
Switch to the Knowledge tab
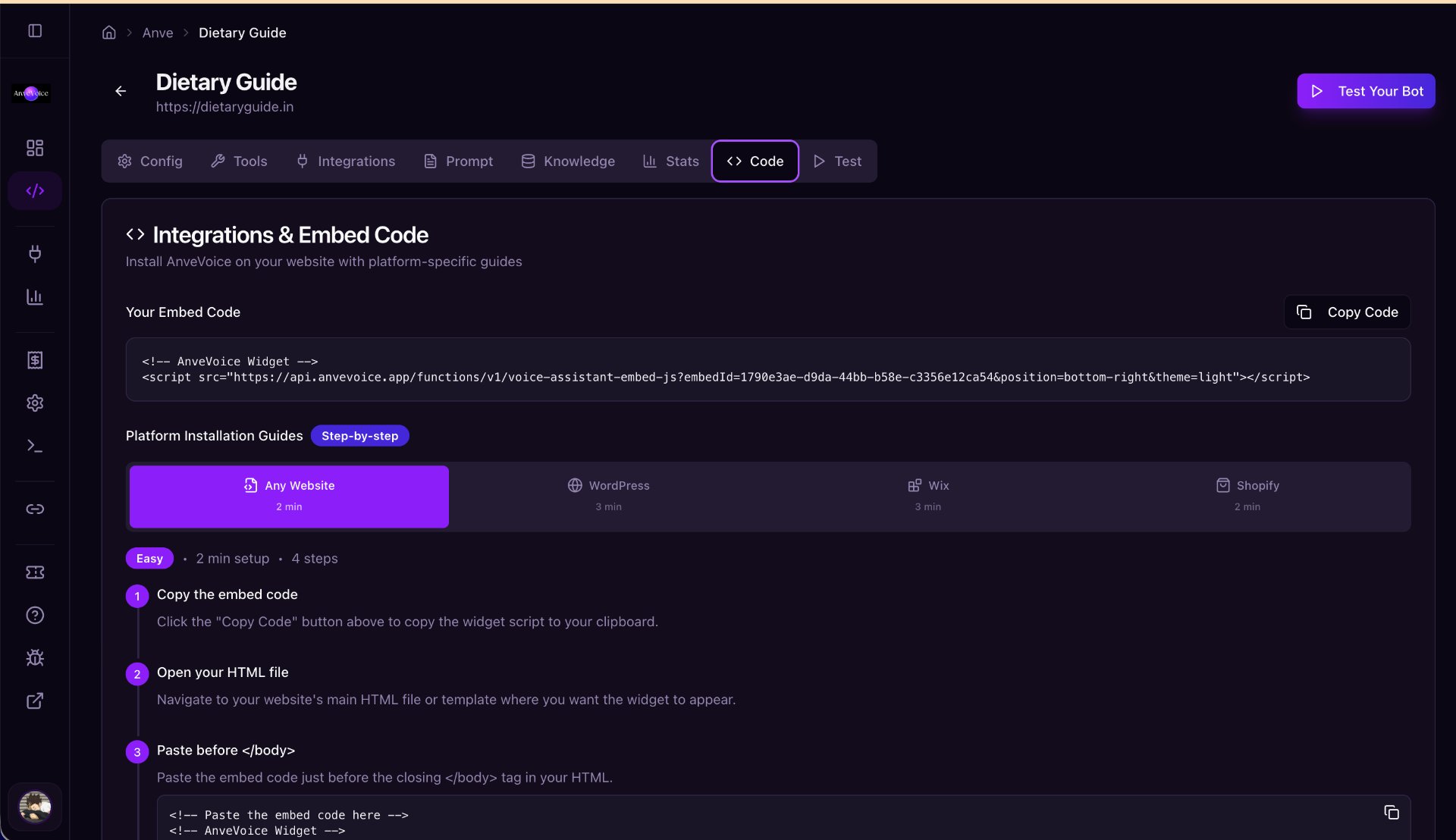click(x=568, y=161)
